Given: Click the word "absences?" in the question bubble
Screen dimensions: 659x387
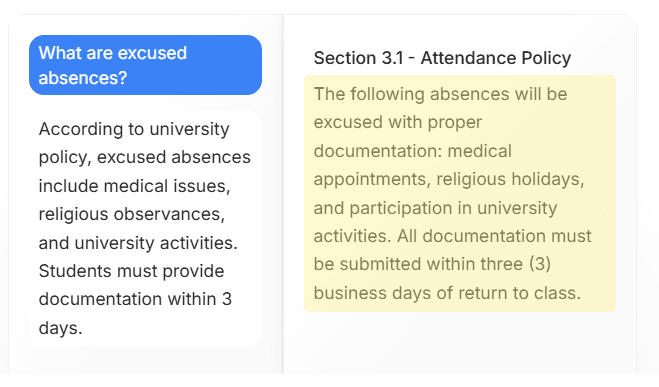Looking at the screenshot, I should click(x=83, y=78).
